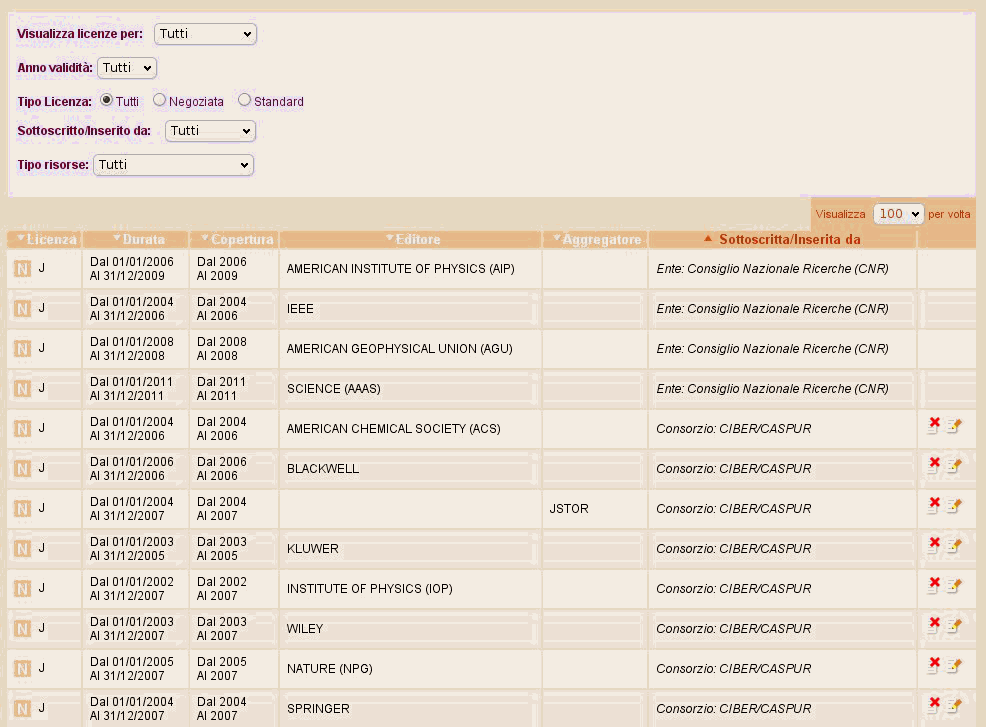Select the Tutti license type radio
The height and width of the screenshot is (727, 986).
[x=106, y=100]
